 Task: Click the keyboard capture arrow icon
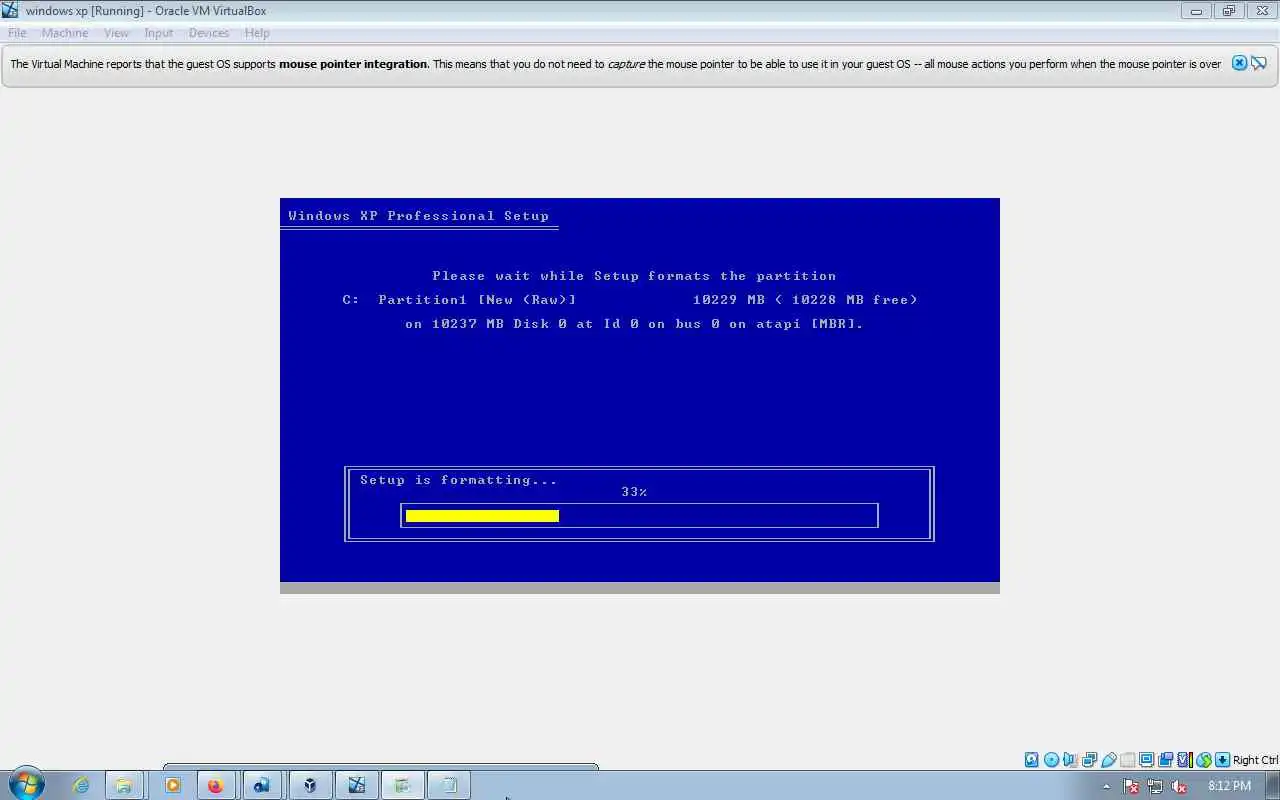pyautogui.click(x=1222, y=760)
